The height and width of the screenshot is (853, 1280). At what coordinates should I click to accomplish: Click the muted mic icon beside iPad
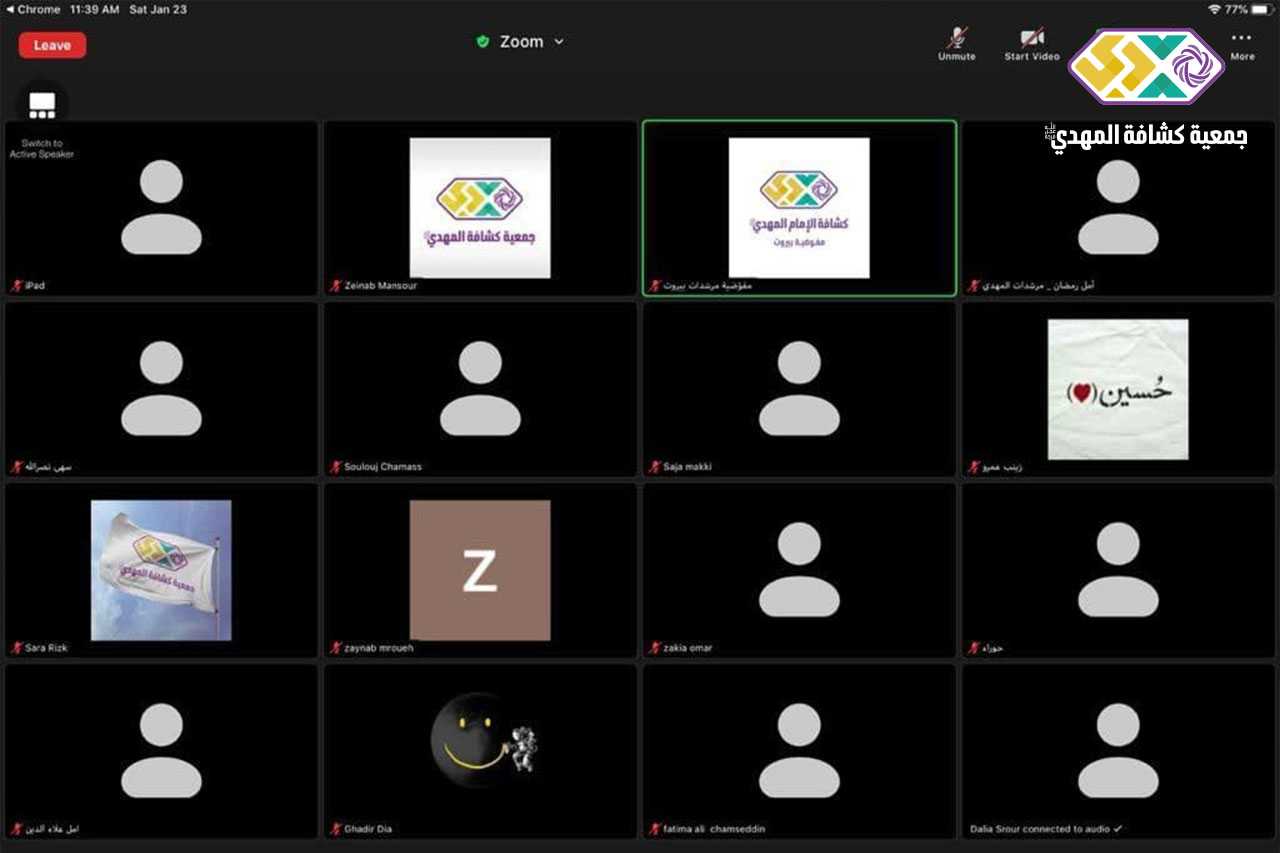[x=16, y=286]
